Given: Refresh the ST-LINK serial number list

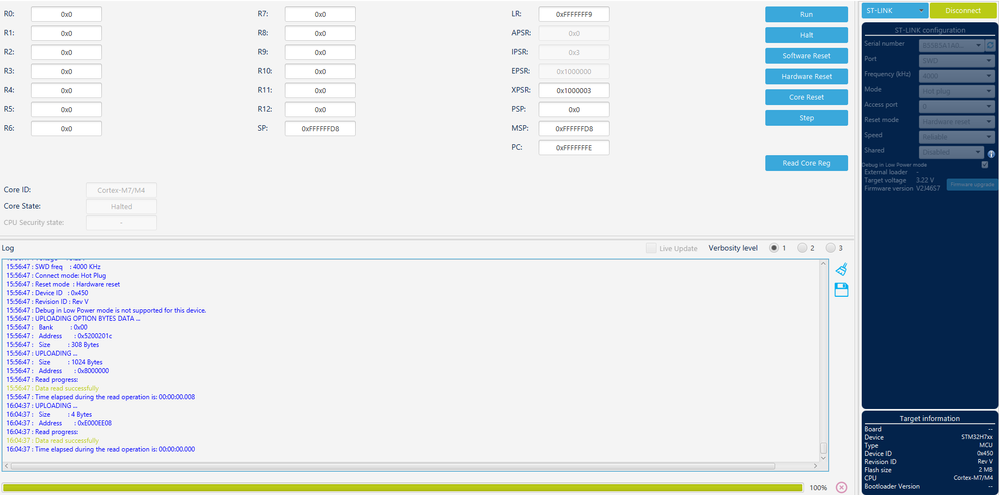Looking at the screenshot, I should pyautogui.click(x=989, y=45).
